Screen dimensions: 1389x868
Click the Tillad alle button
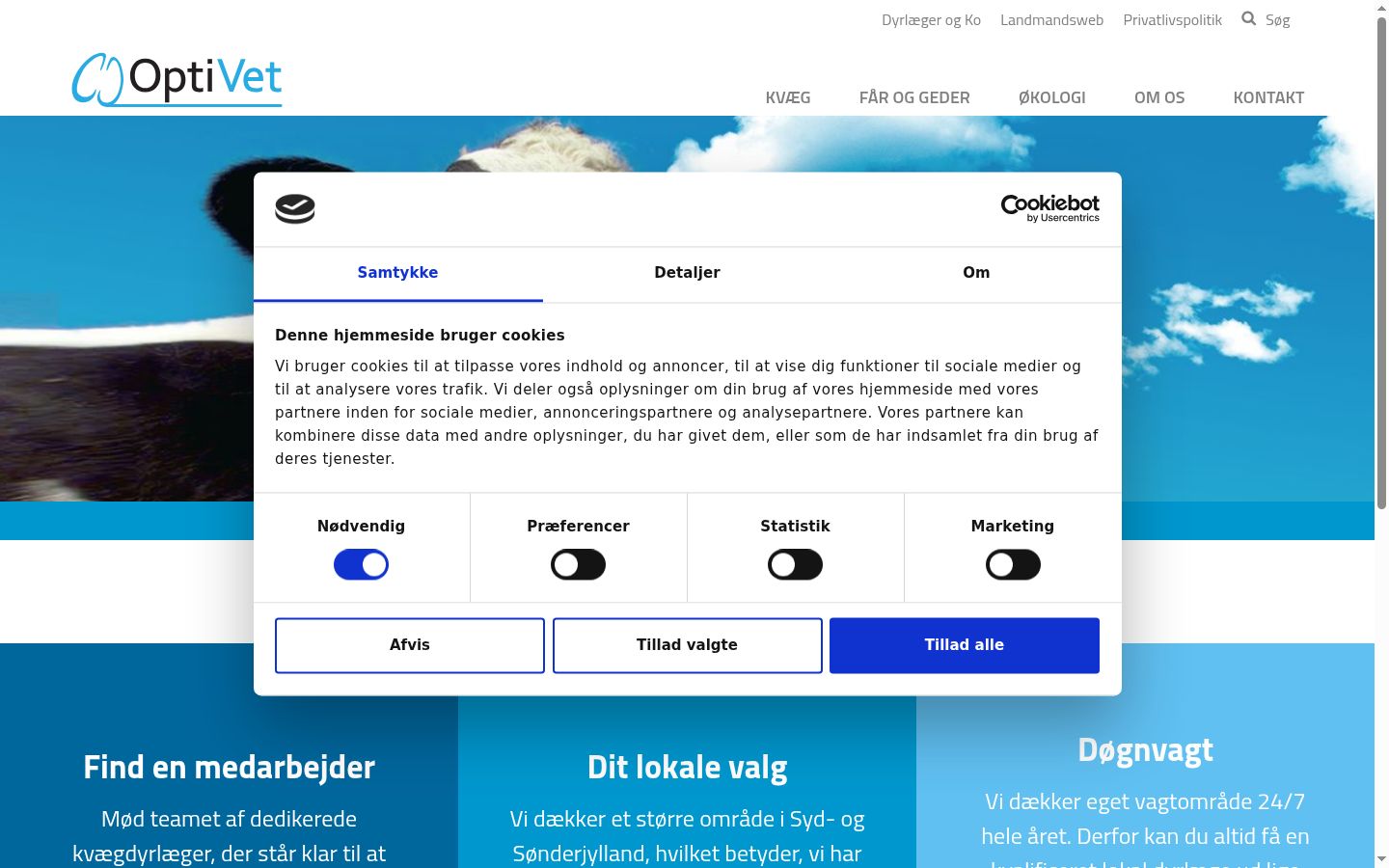(x=965, y=645)
